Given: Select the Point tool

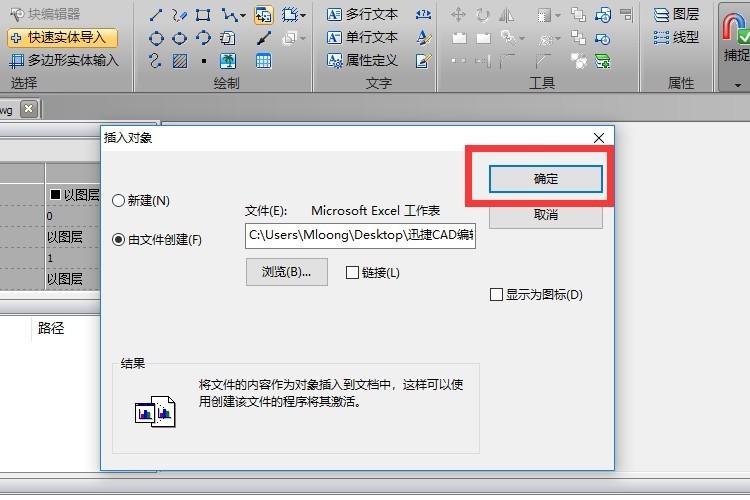Looking at the screenshot, I should pos(204,61).
